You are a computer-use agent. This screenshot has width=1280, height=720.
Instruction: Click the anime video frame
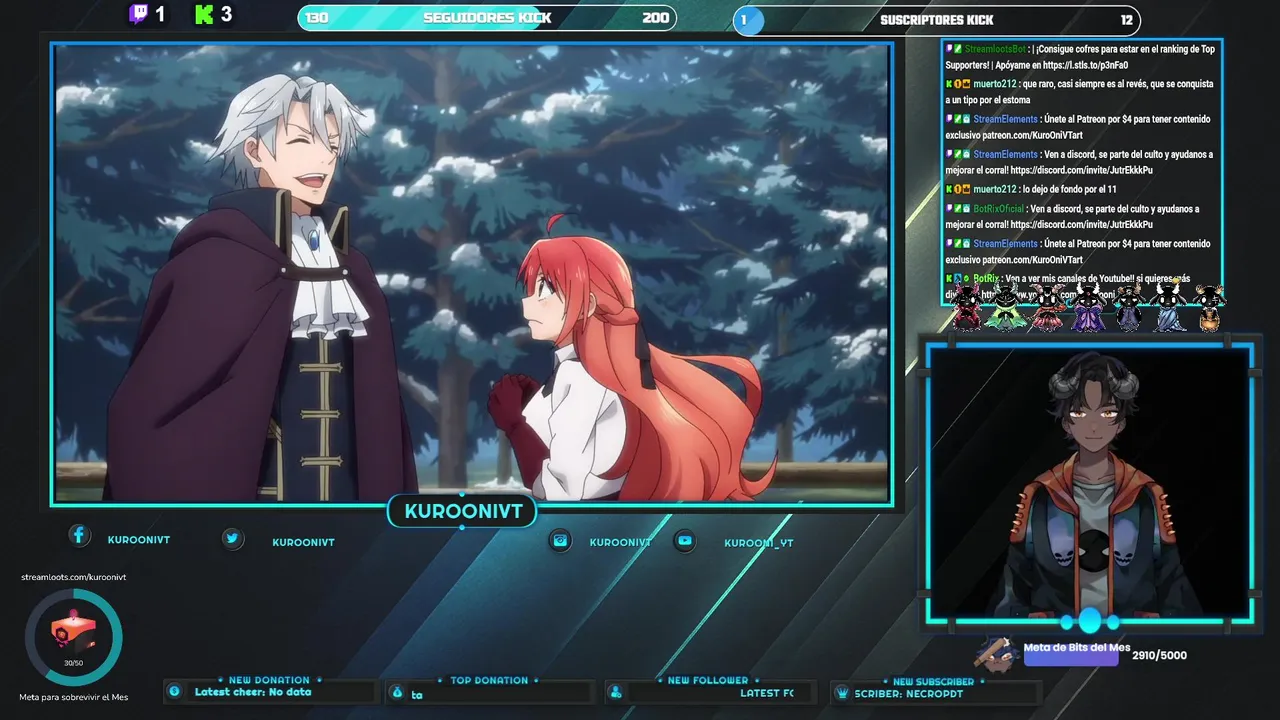coord(472,273)
